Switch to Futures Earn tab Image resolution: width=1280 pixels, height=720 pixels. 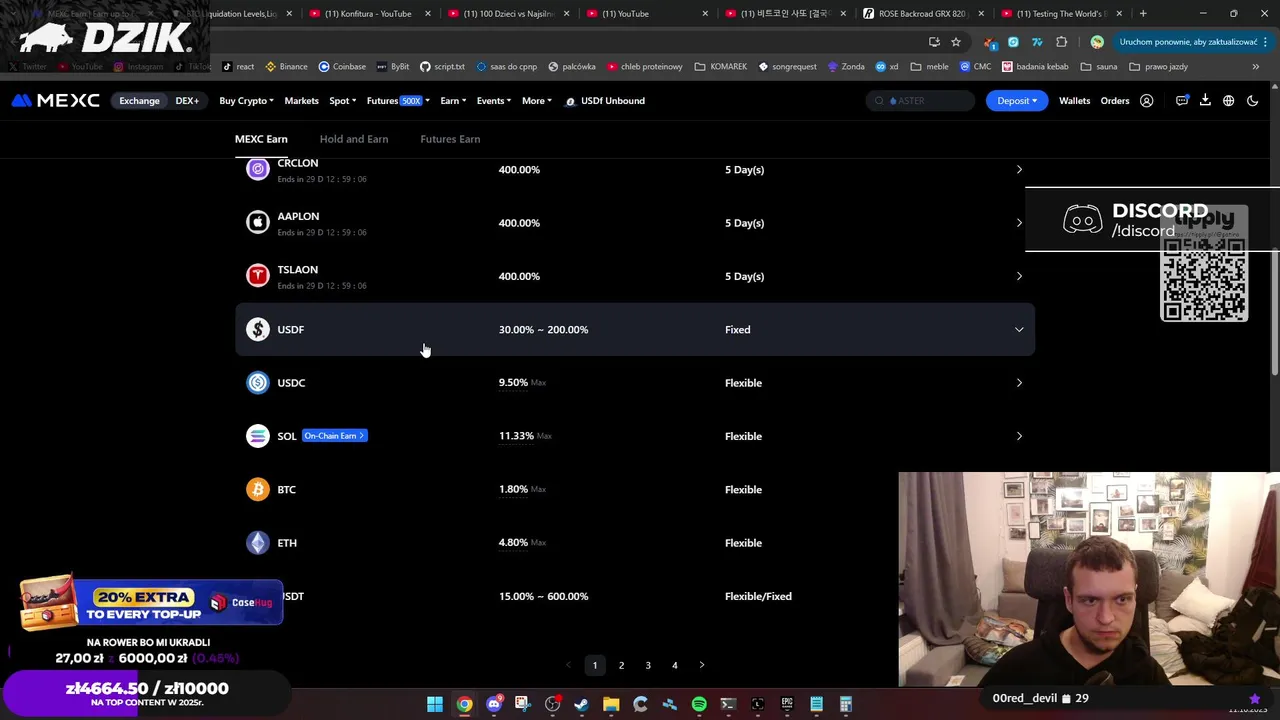(450, 139)
